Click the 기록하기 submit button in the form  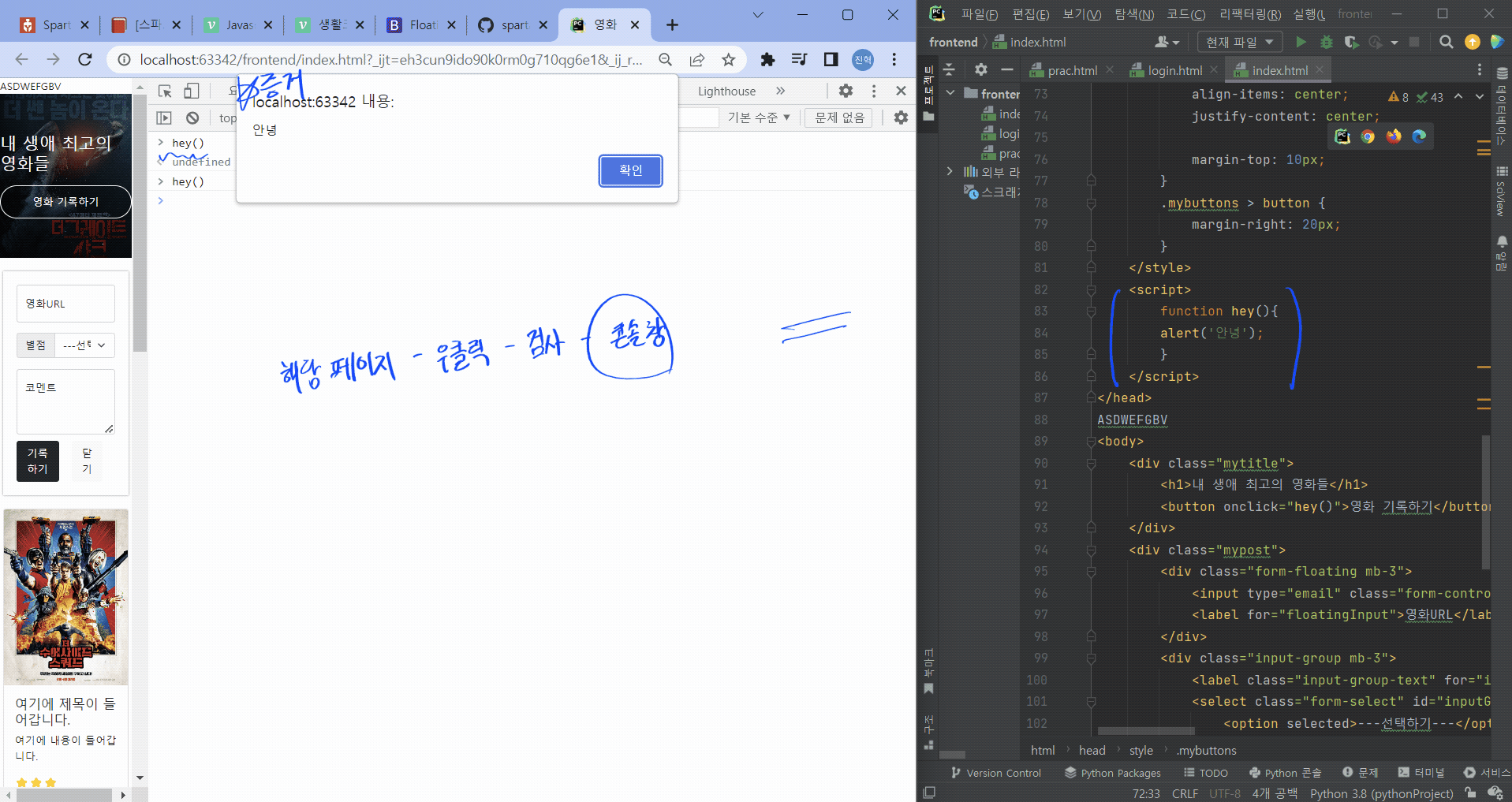click(38, 461)
